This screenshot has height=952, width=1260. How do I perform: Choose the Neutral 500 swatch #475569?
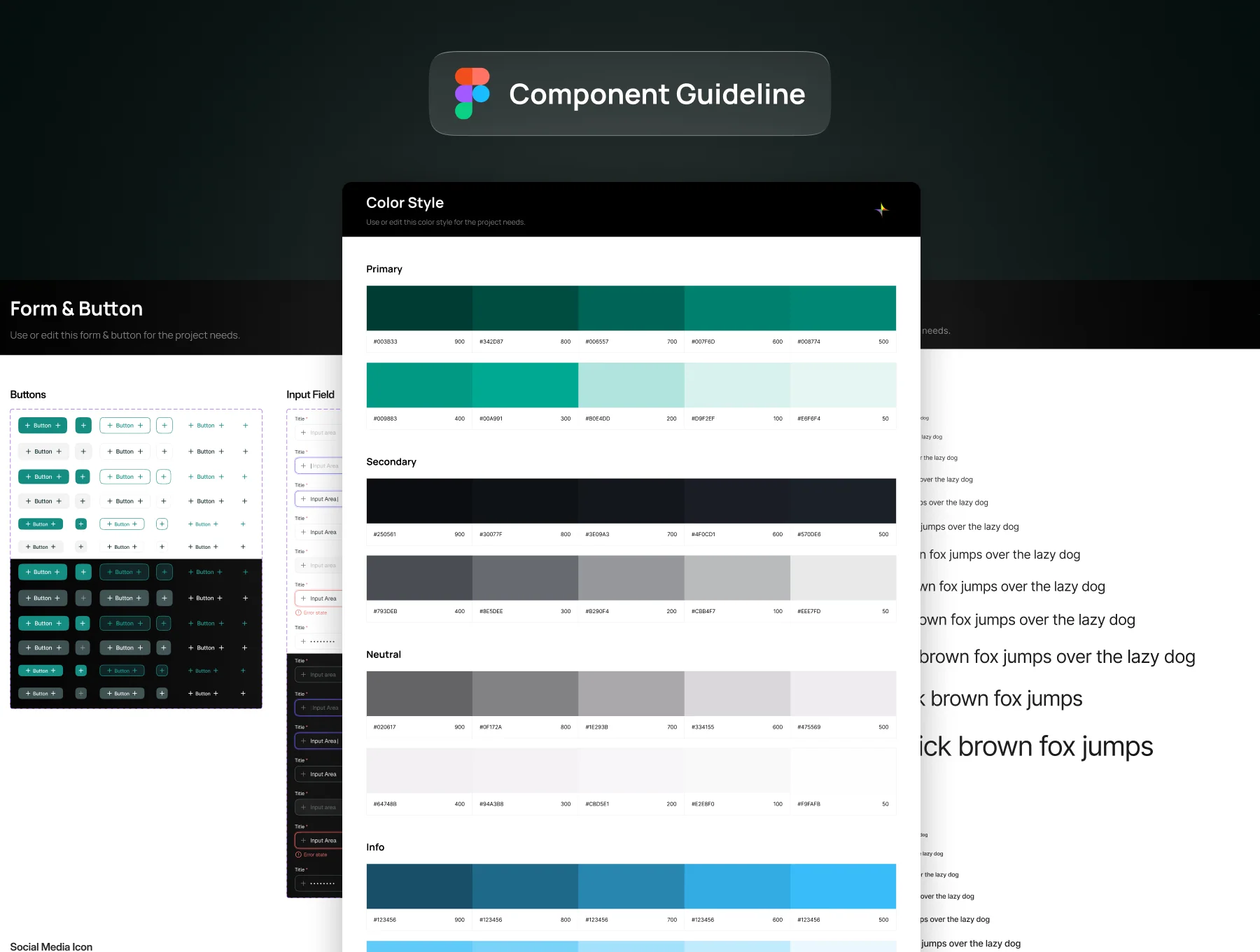coord(843,694)
